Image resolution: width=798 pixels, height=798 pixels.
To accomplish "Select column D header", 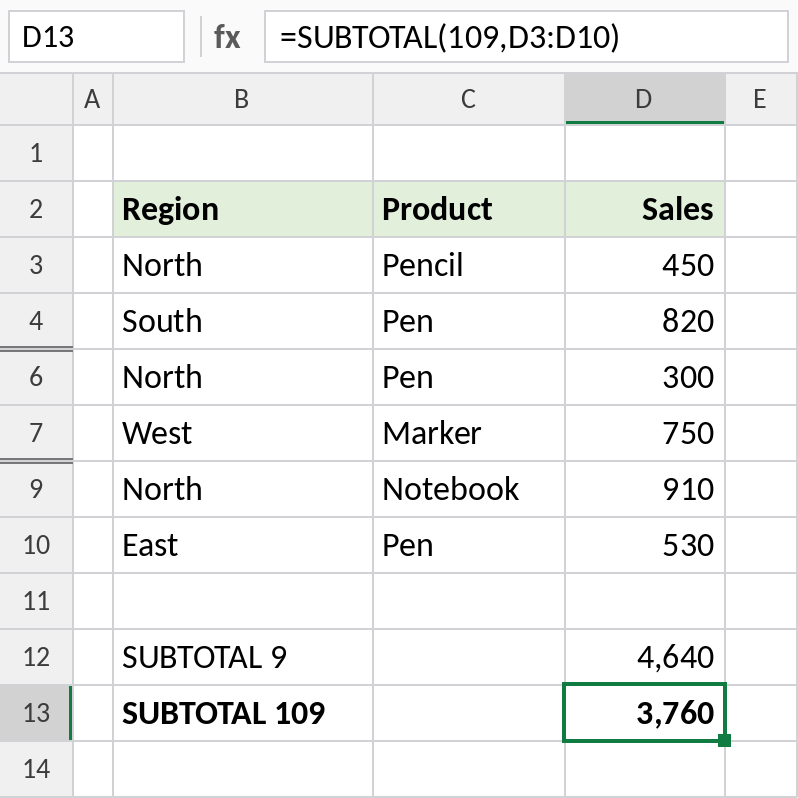I will point(645,99).
